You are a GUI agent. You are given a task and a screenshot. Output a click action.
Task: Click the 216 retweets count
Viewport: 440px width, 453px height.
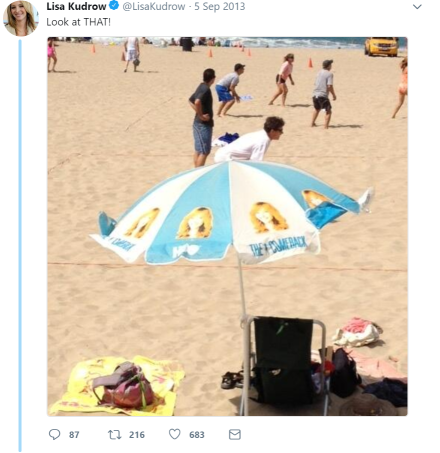click(x=137, y=435)
